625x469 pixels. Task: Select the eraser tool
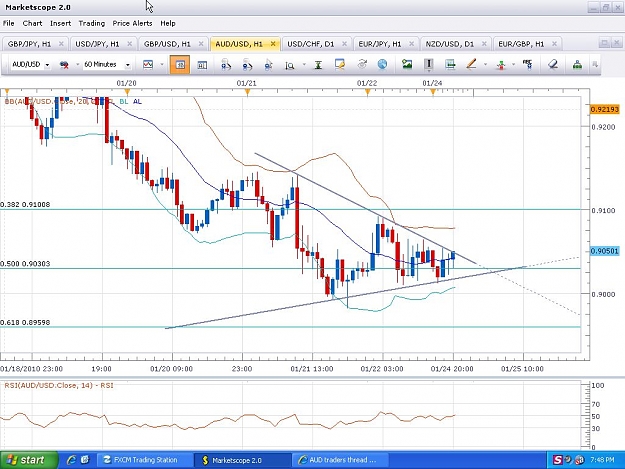[x=552, y=64]
